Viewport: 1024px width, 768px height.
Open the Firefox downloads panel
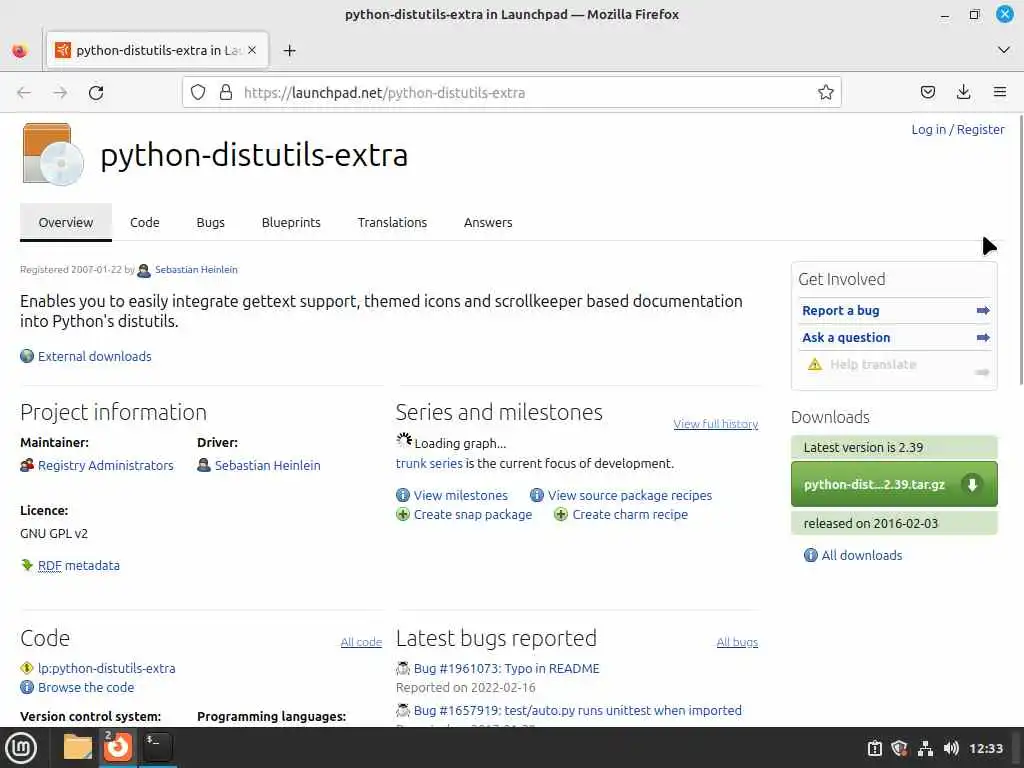coord(963,92)
